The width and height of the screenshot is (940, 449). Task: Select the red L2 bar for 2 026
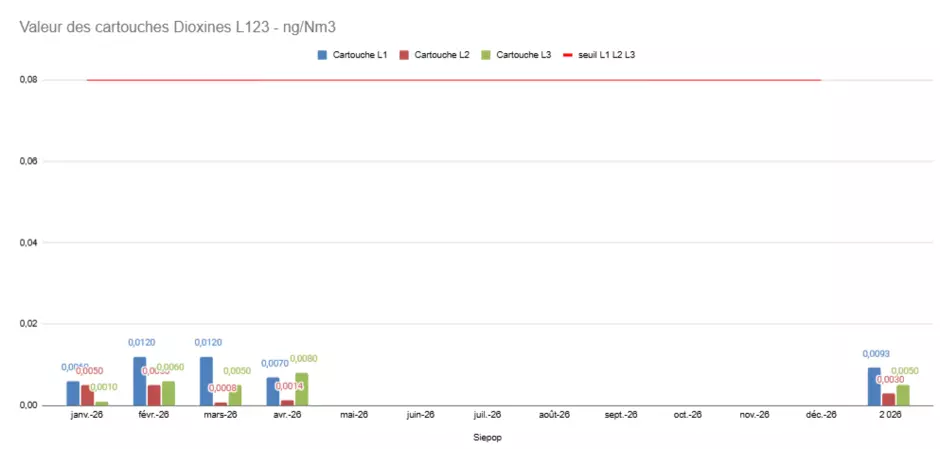click(x=888, y=399)
